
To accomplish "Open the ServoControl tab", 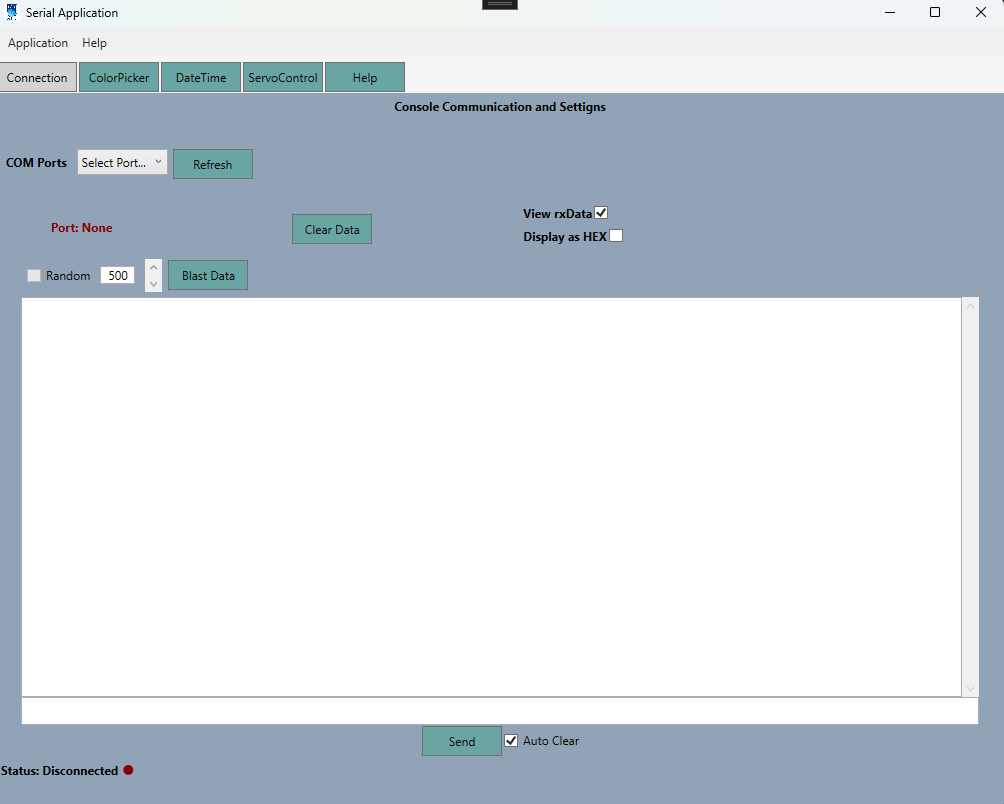I will 283,78.
